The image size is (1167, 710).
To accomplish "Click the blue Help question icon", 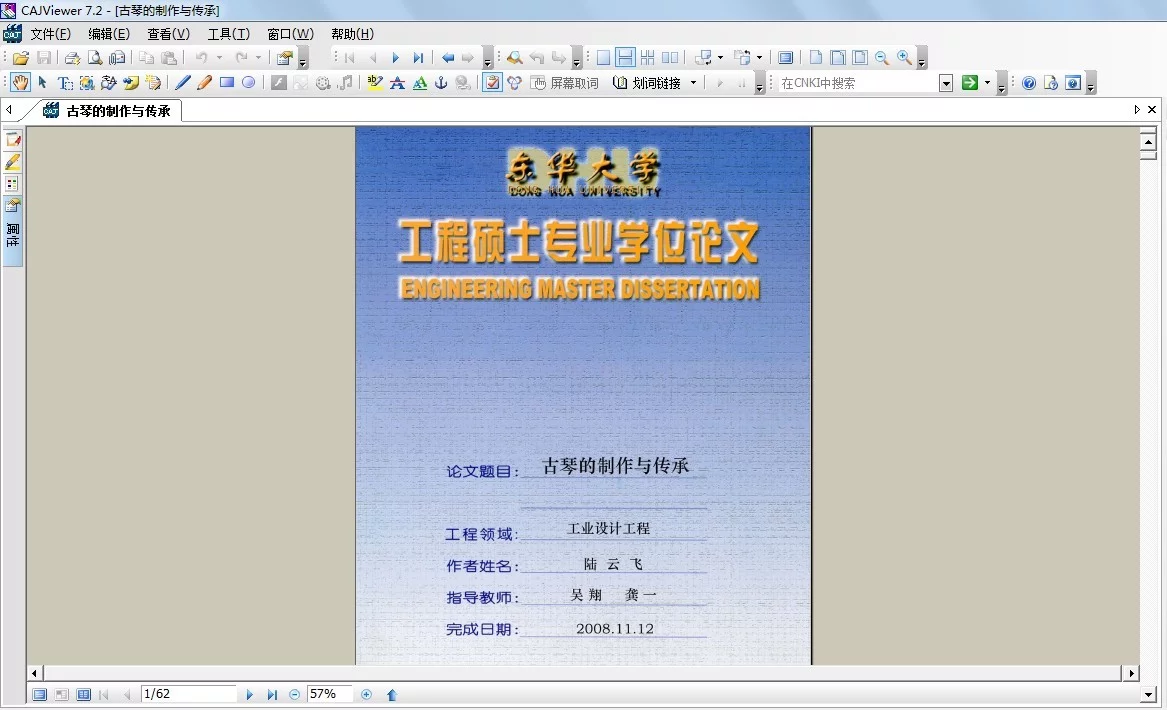I will coord(1029,83).
